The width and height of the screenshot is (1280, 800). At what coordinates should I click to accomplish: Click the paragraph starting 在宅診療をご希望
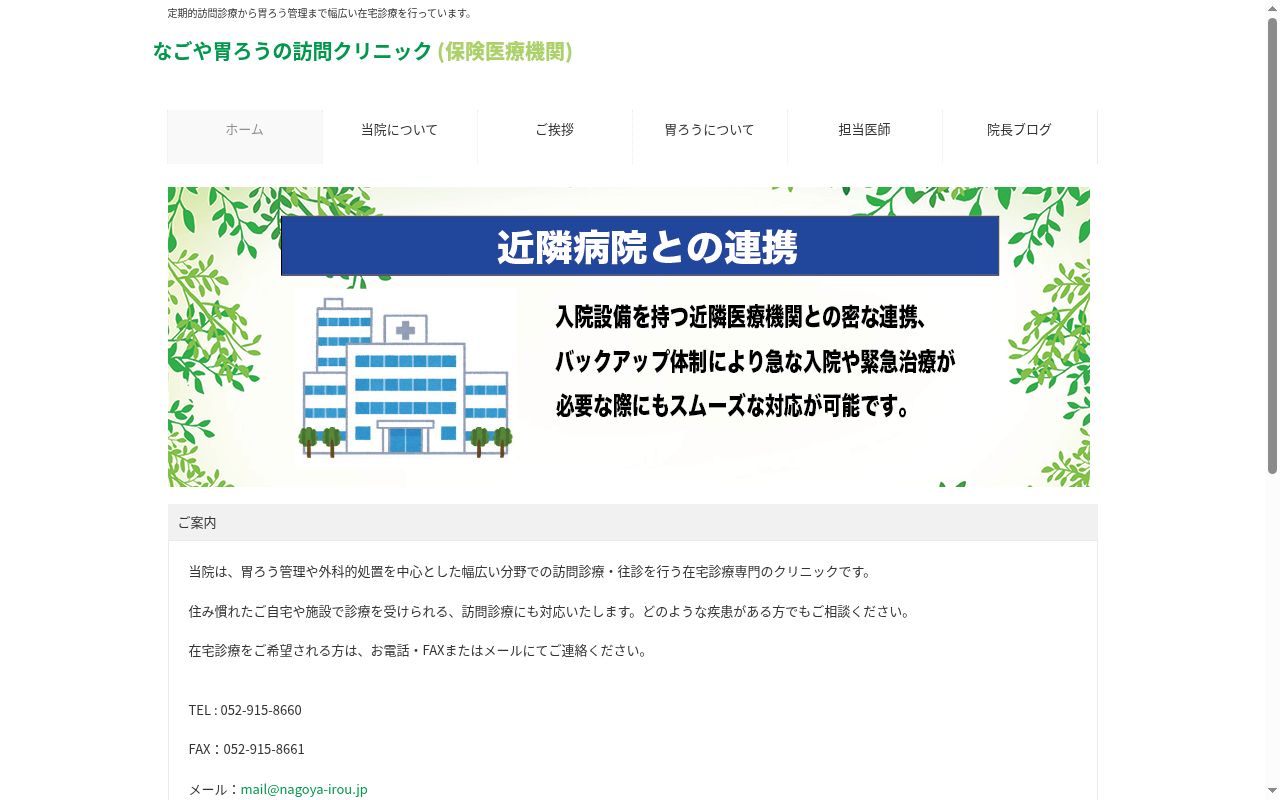coord(420,650)
